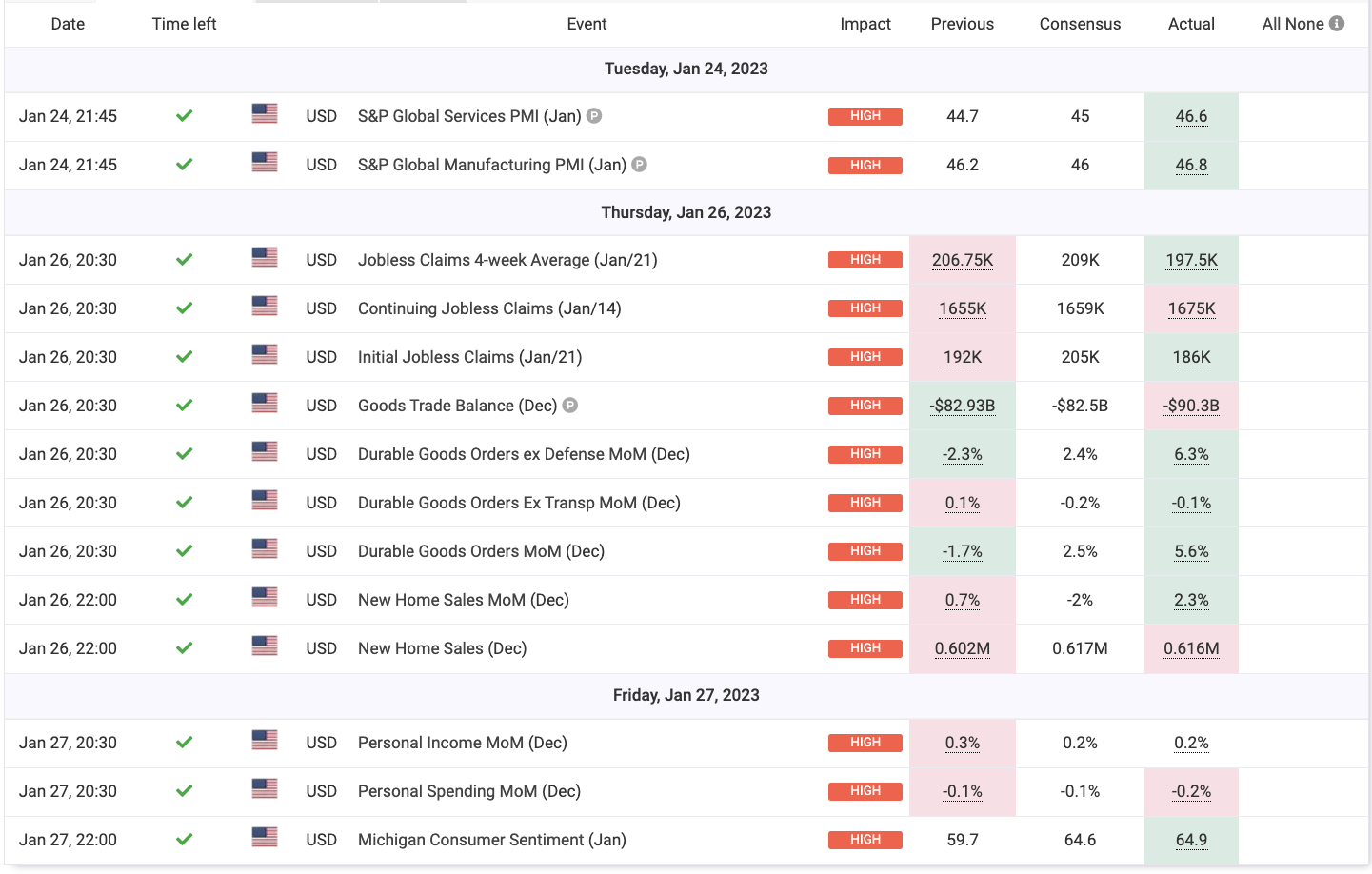Click the 64.9 Actual value for Michigan Consumer Sentiment
Image resolution: width=1372 pixels, height=874 pixels.
click(x=1191, y=838)
